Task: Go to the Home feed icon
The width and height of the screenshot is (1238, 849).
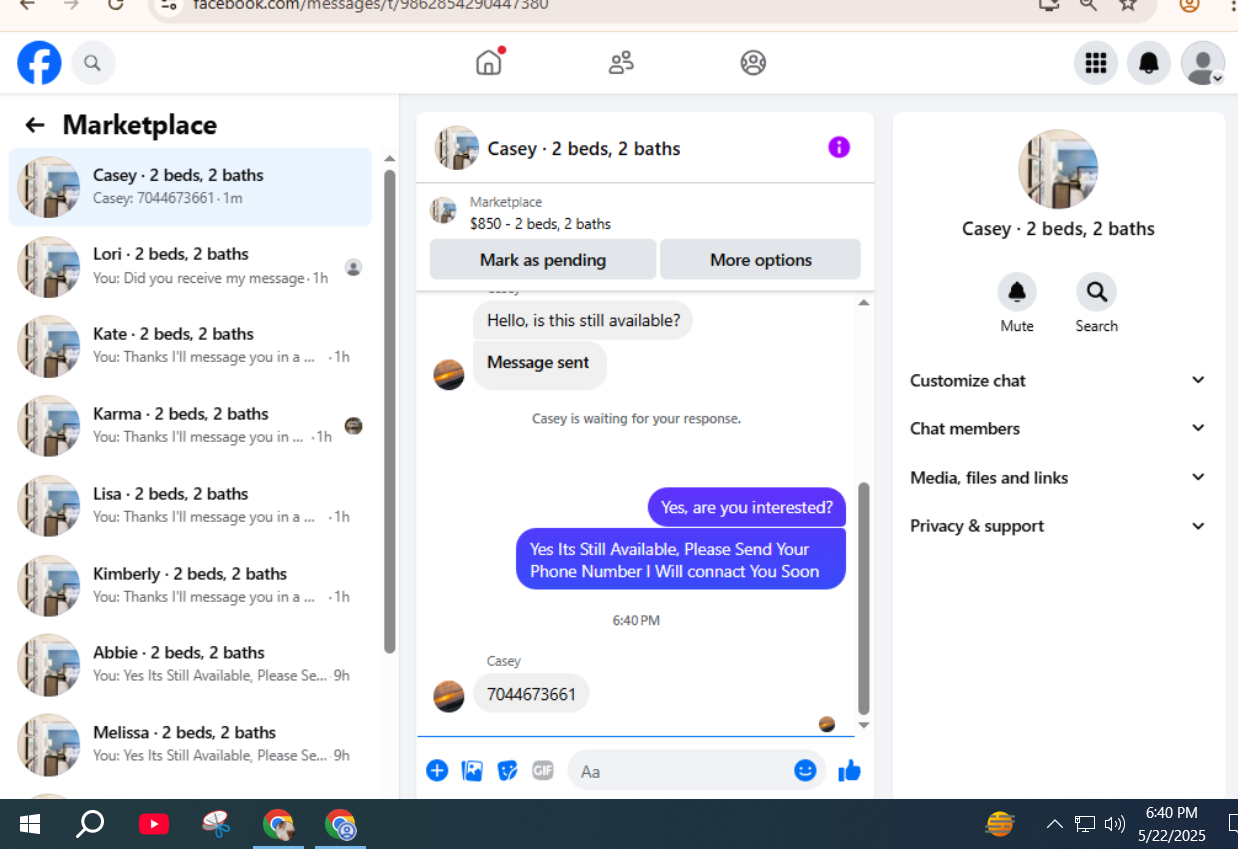Action: click(x=489, y=62)
